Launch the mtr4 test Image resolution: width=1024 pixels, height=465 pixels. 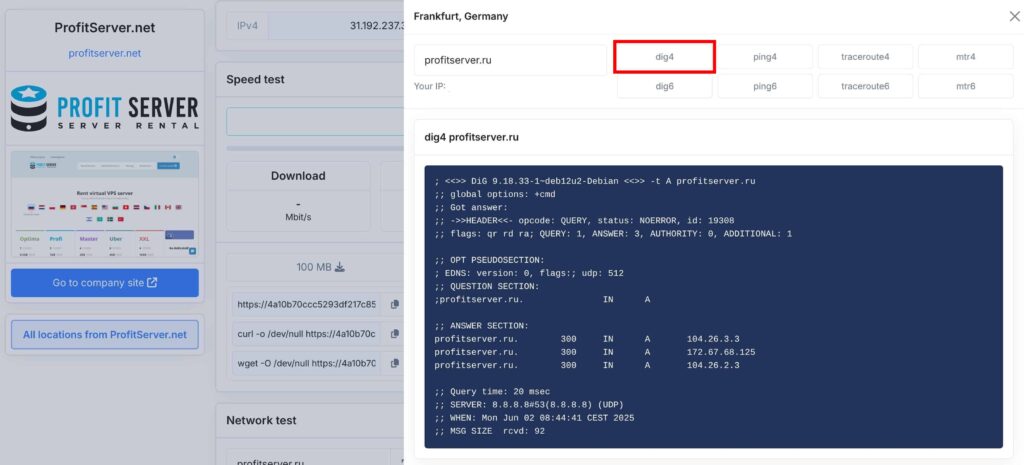[x=966, y=57]
